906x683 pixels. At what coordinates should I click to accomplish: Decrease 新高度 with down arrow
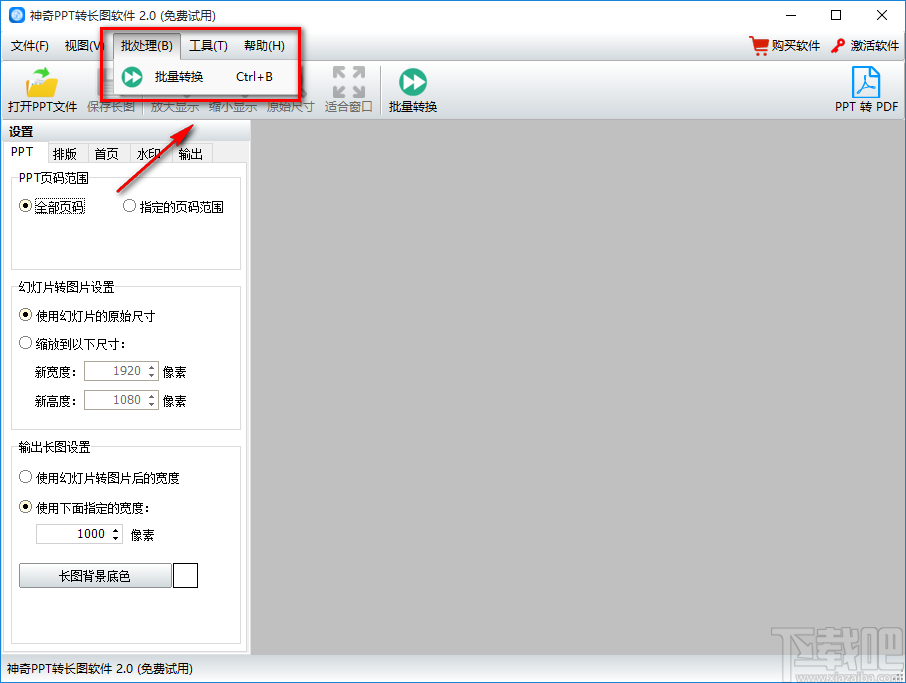pyautogui.click(x=152, y=404)
